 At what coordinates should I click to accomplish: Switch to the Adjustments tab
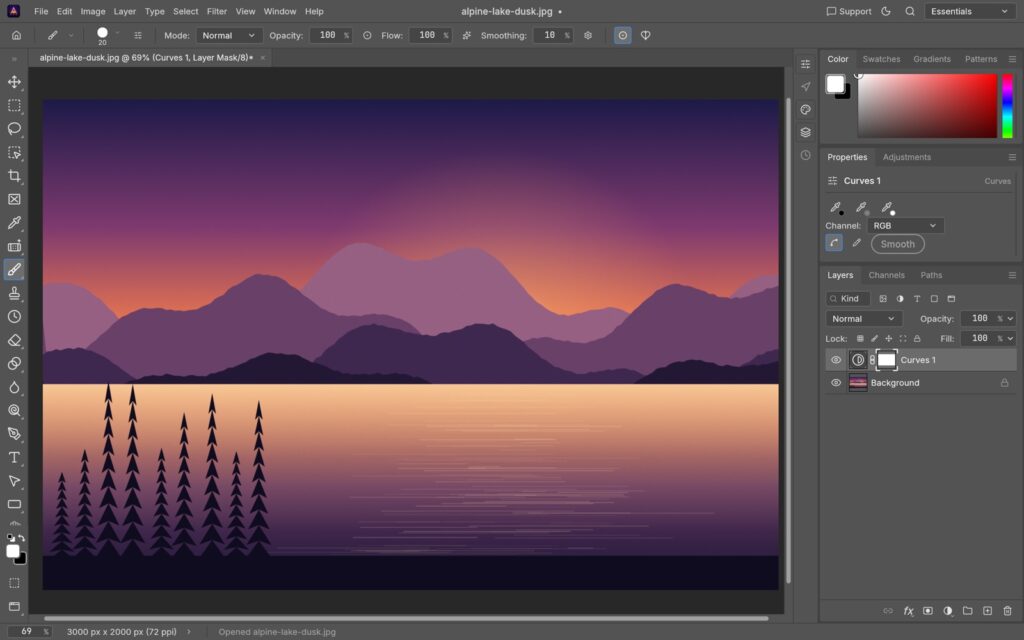(x=906, y=157)
